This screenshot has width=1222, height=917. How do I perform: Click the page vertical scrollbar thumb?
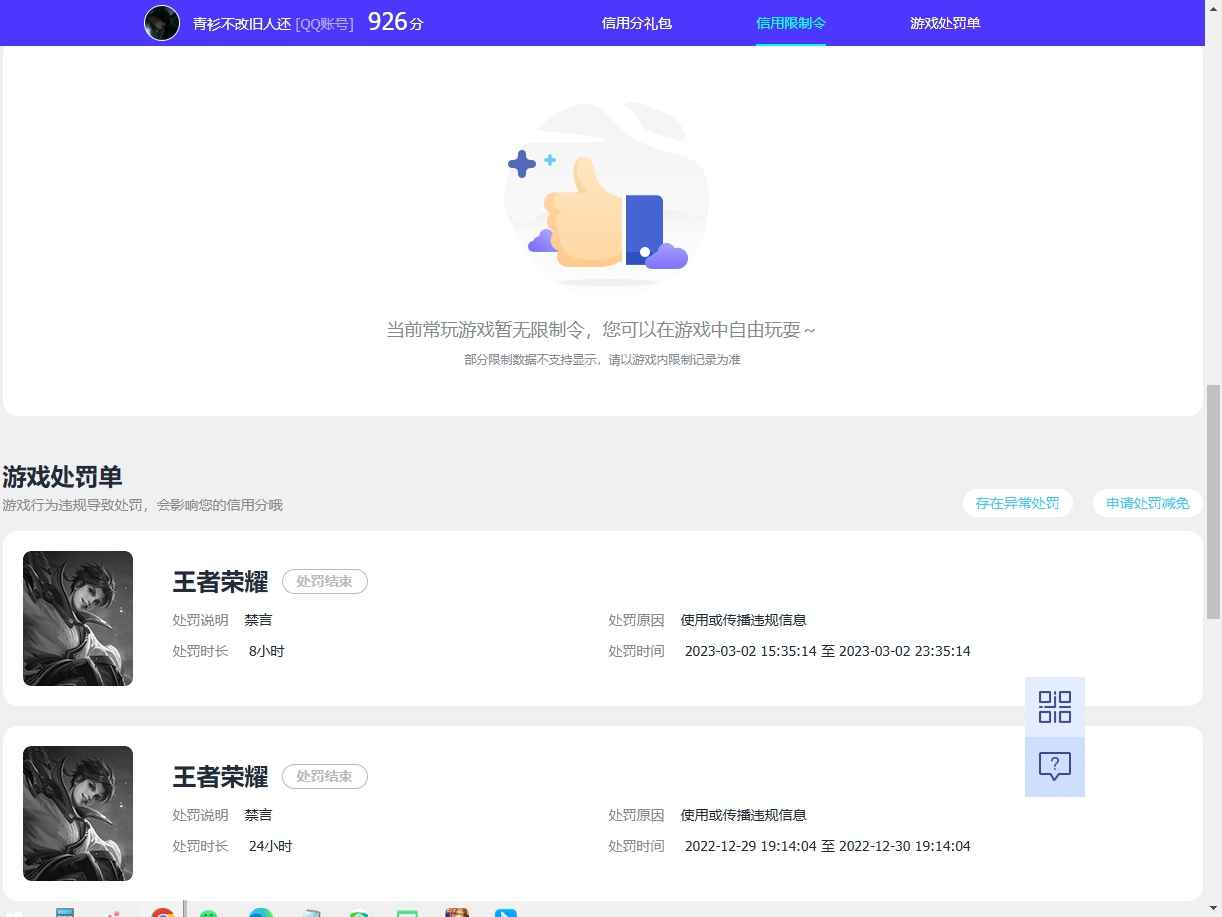tap(1214, 502)
